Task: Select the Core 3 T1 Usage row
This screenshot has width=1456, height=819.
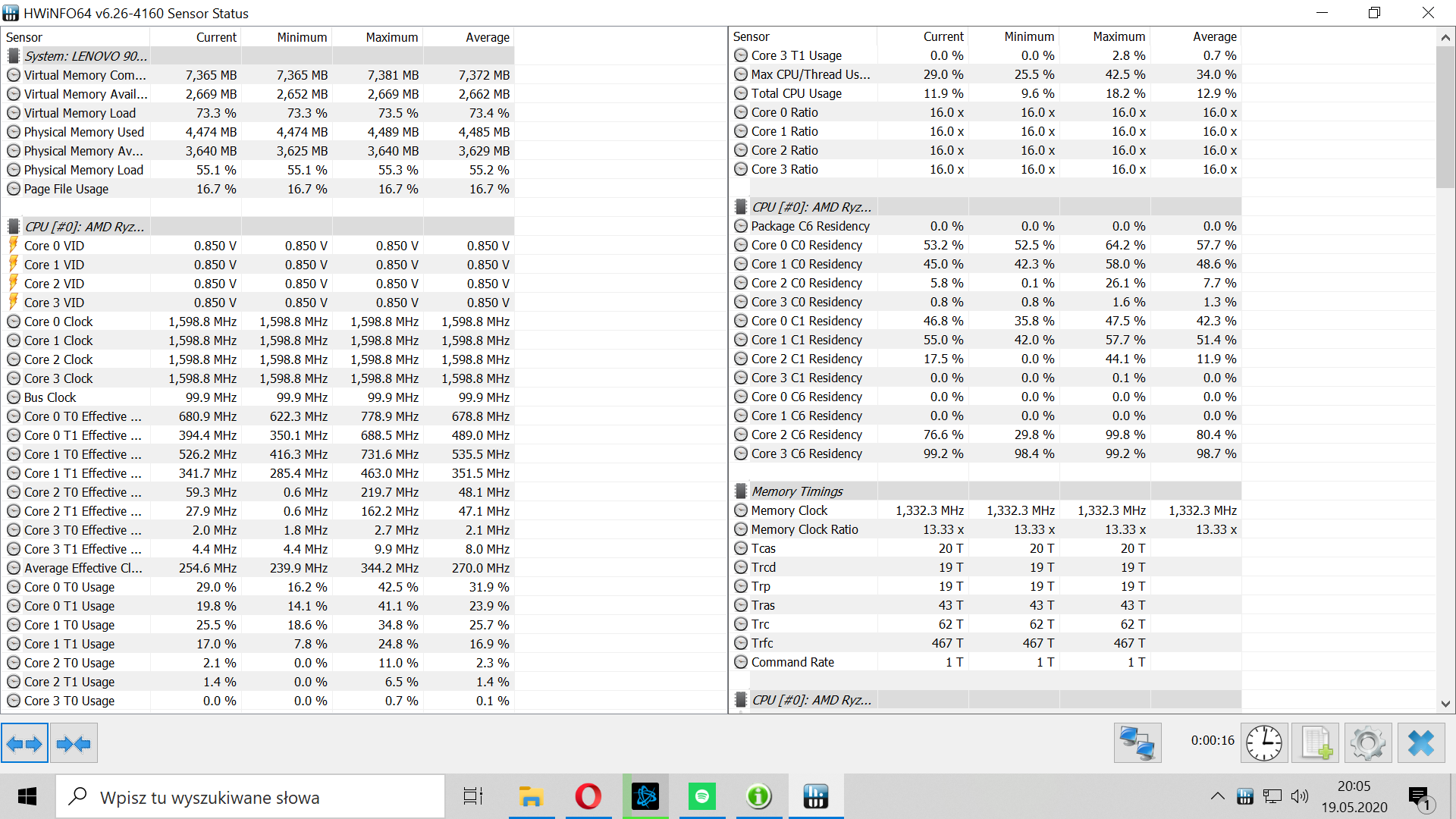Action: (x=986, y=55)
